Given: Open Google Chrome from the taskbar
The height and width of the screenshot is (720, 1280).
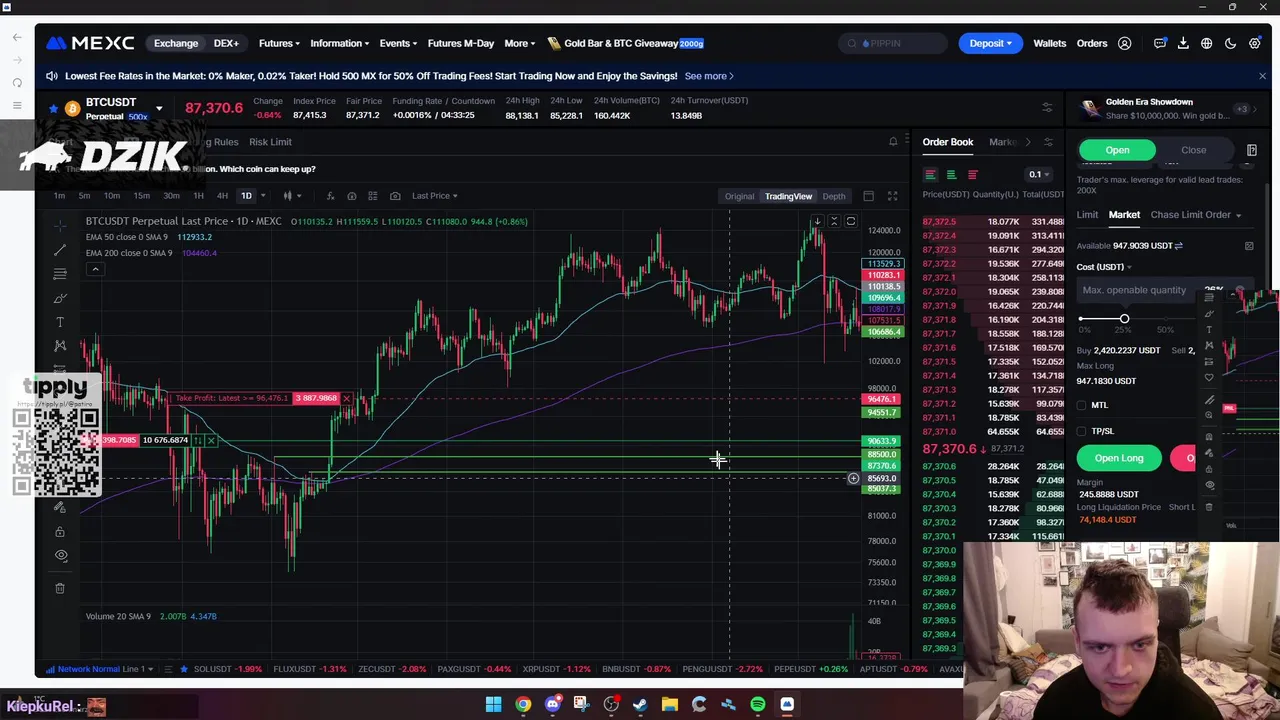Looking at the screenshot, I should [x=523, y=705].
